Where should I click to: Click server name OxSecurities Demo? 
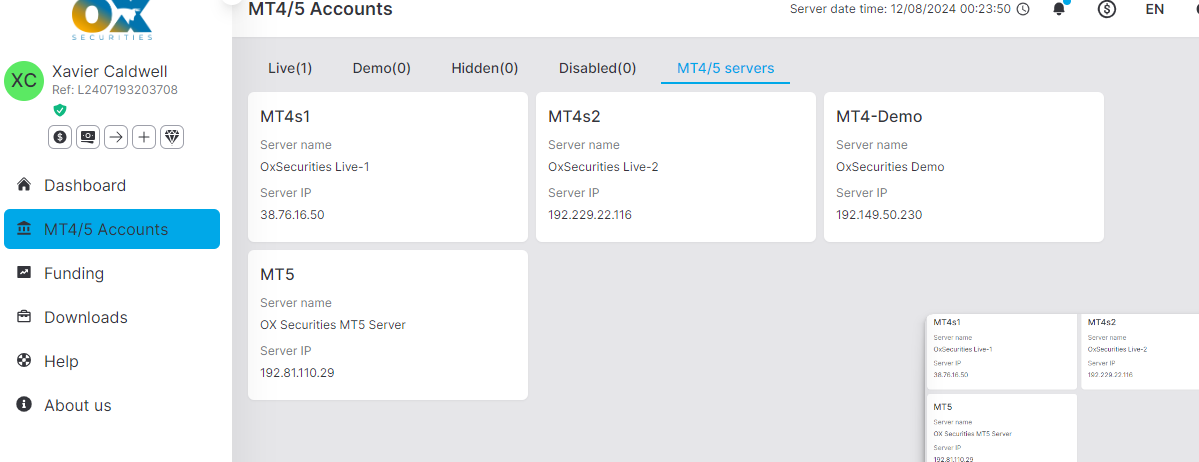[x=890, y=167]
